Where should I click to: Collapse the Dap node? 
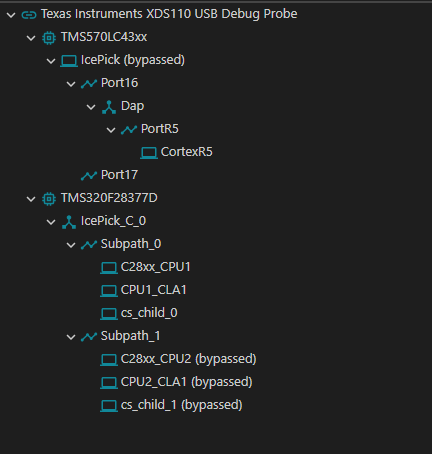(x=91, y=107)
